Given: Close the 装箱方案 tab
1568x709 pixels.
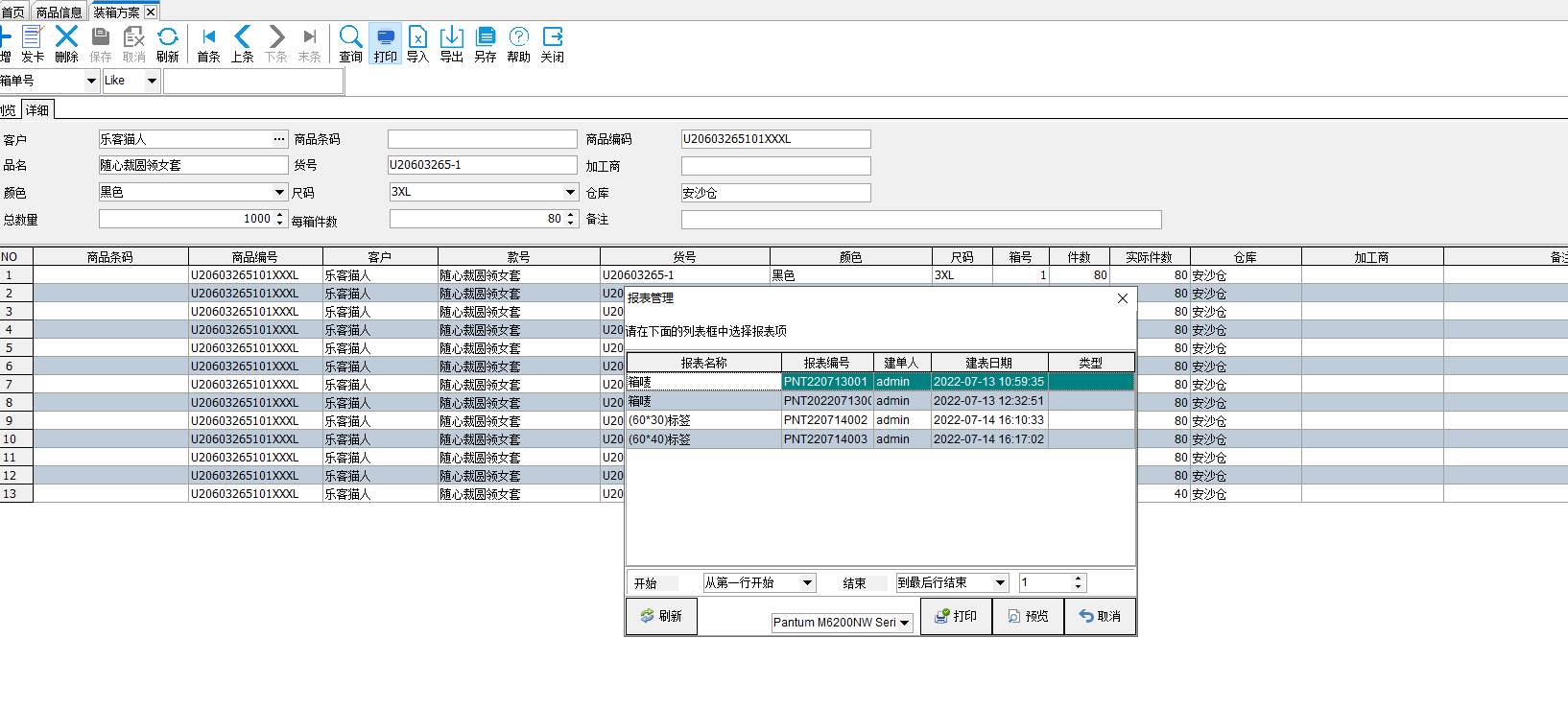Looking at the screenshot, I should (x=151, y=12).
